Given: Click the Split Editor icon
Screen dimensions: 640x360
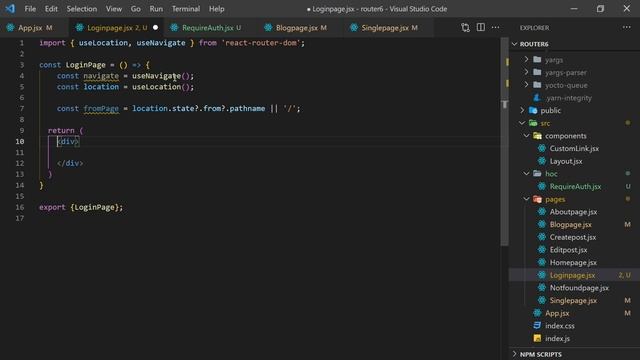Looking at the screenshot, I should [x=480, y=28].
